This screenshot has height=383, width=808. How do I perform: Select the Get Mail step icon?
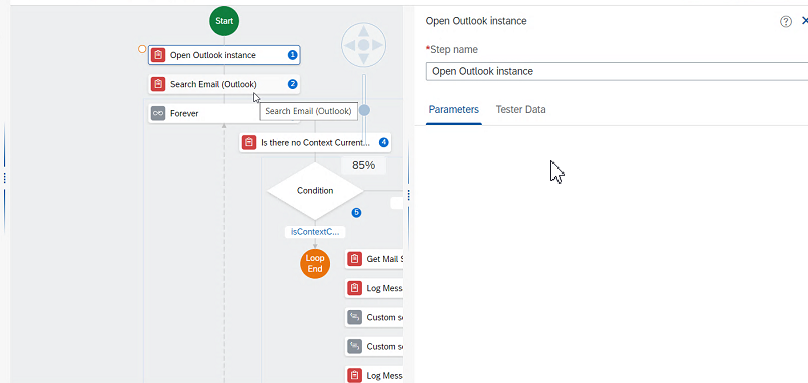[x=355, y=259]
